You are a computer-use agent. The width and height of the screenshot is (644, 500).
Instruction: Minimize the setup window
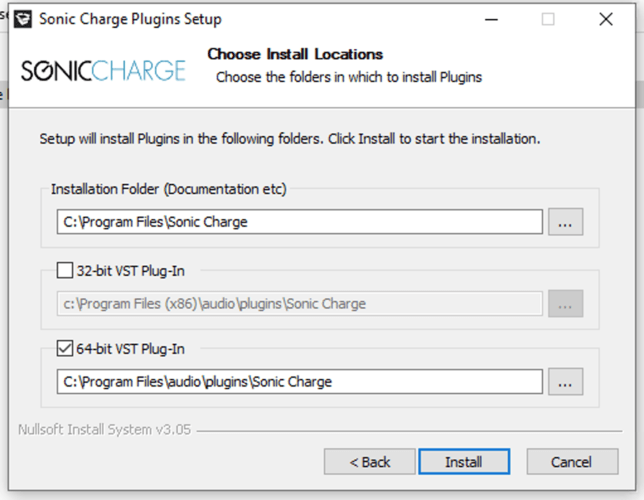pos(491,19)
